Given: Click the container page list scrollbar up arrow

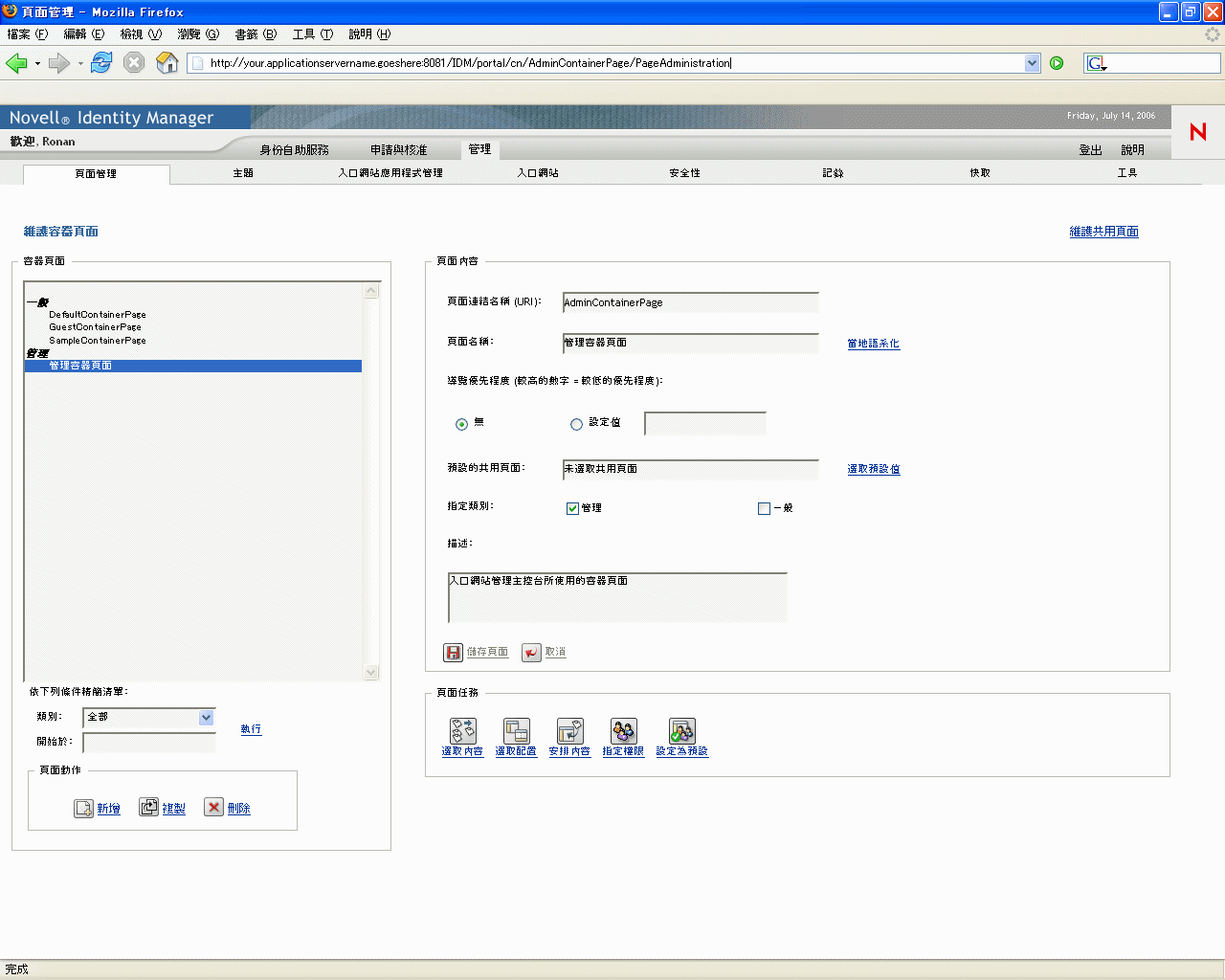Looking at the screenshot, I should pyautogui.click(x=372, y=291).
